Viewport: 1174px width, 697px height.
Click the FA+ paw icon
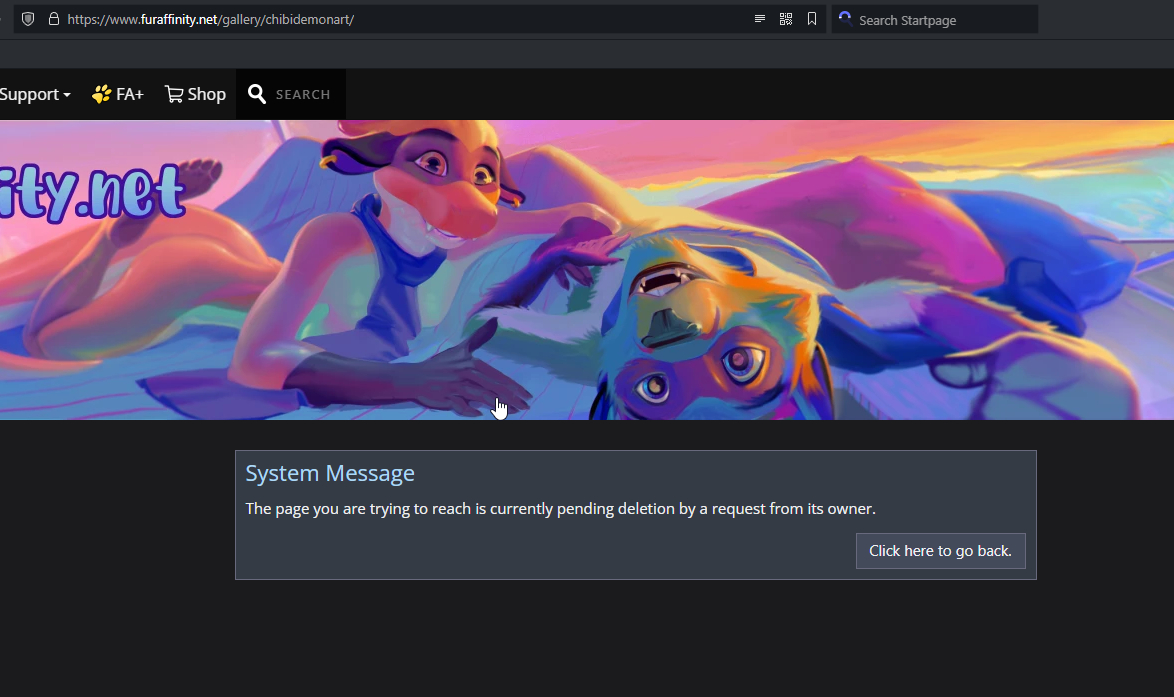coord(101,94)
